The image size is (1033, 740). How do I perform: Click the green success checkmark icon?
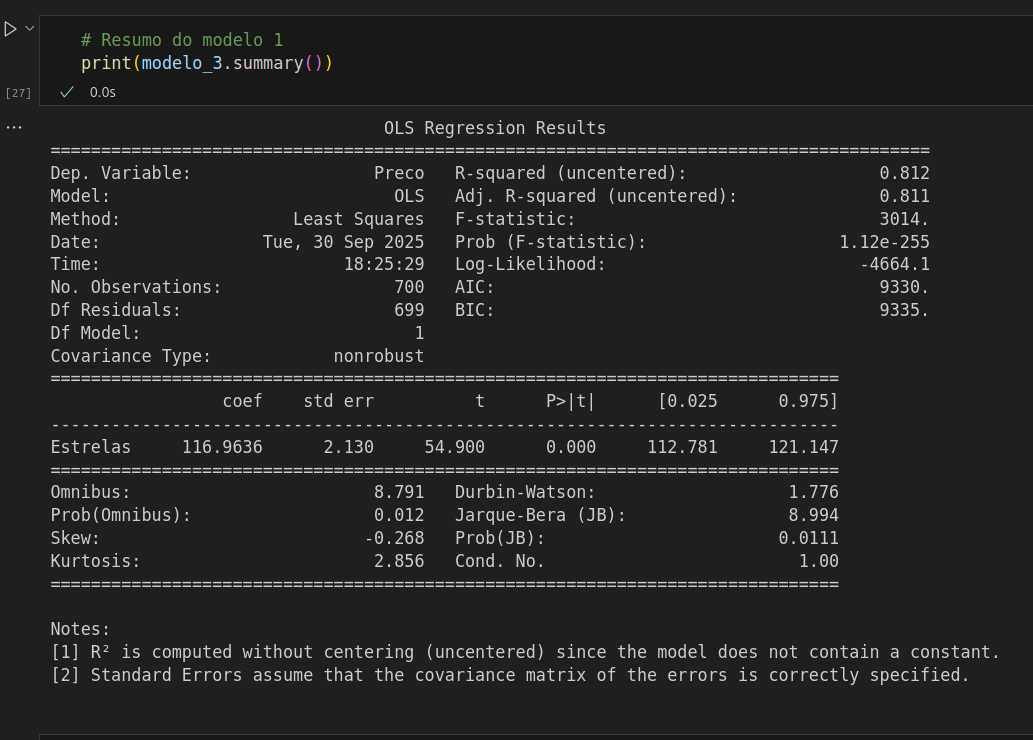[67, 92]
